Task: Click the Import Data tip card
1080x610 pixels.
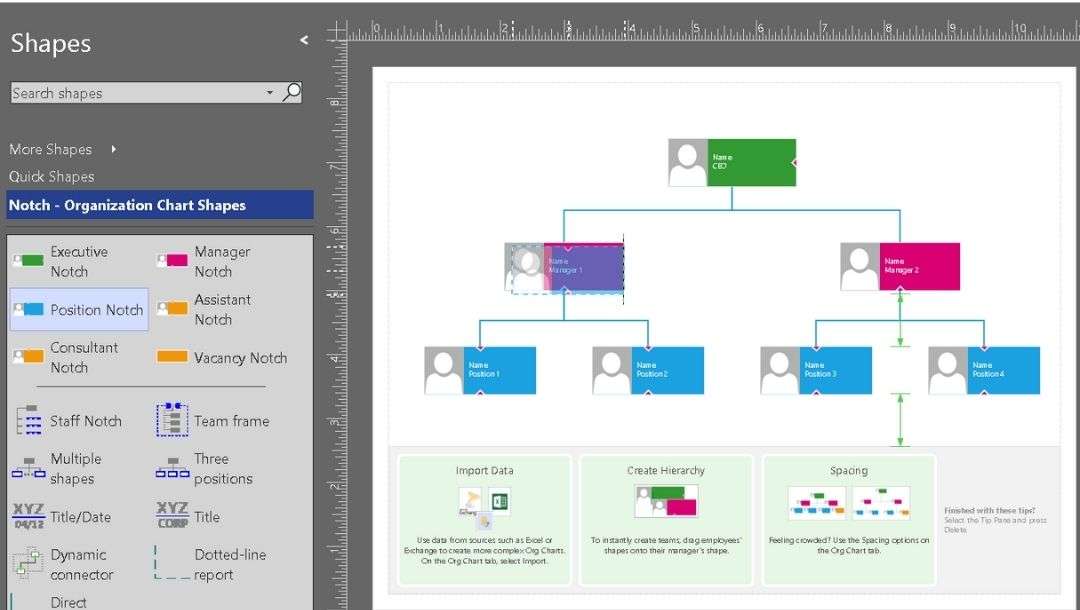Action: tap(483, 520)
